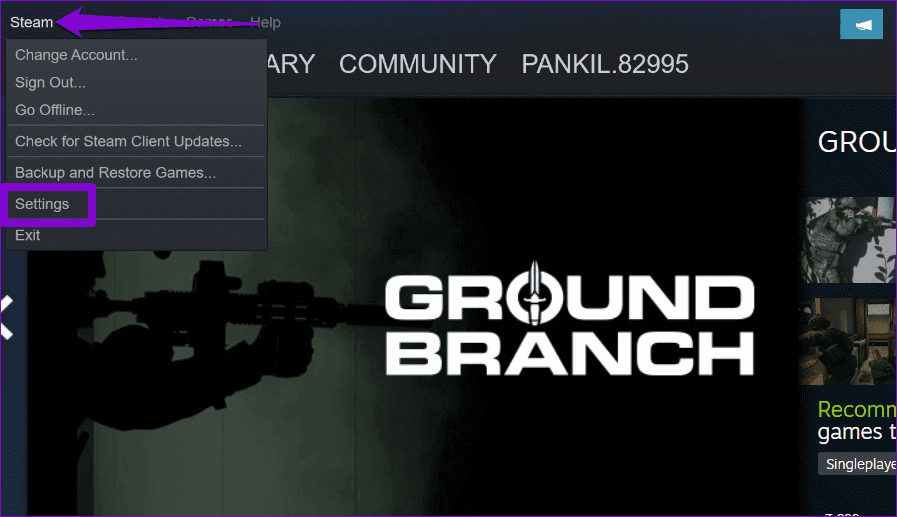Open the PANKIL.82995 profile tab
The image size is (897, 517).
(x=605, y=64)
